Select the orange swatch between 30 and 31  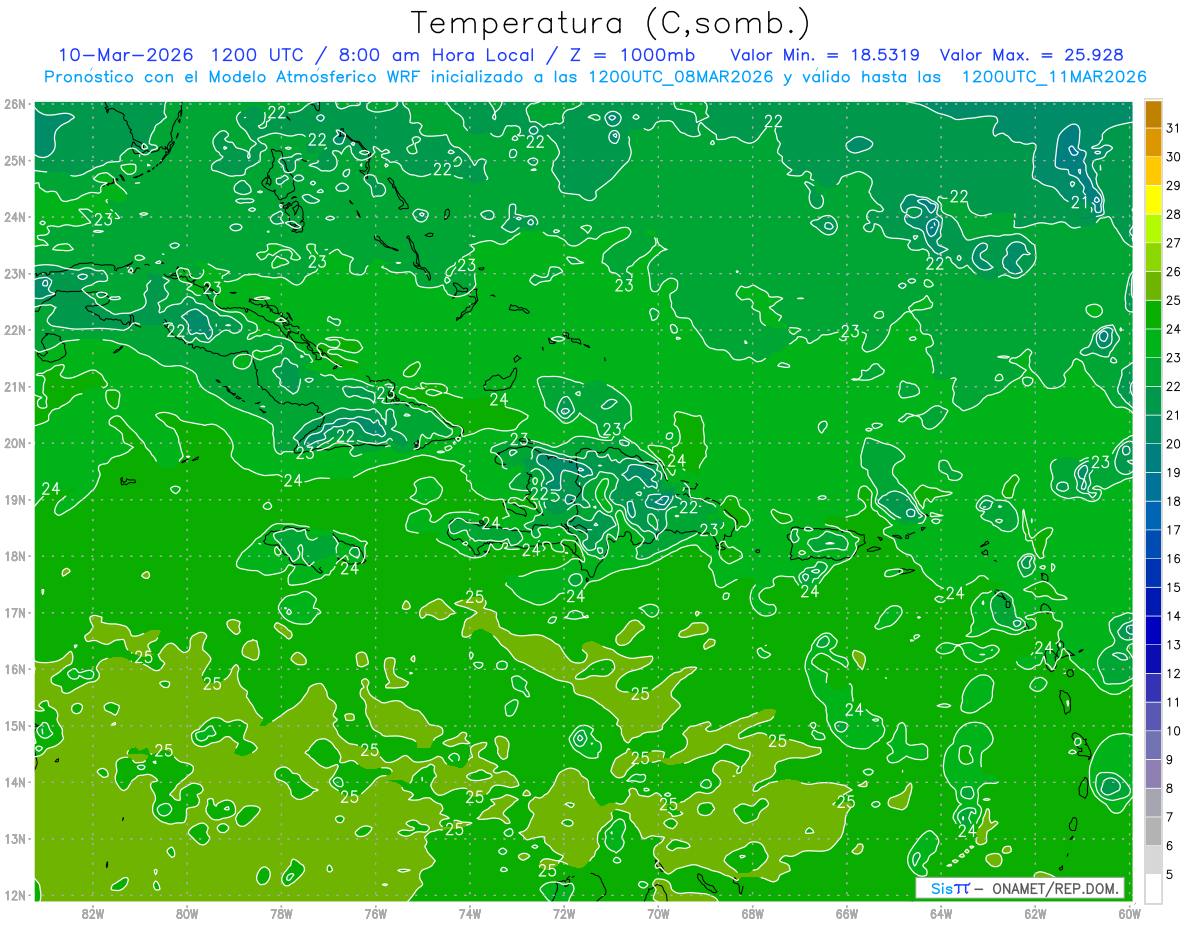tap(1153, 142)
